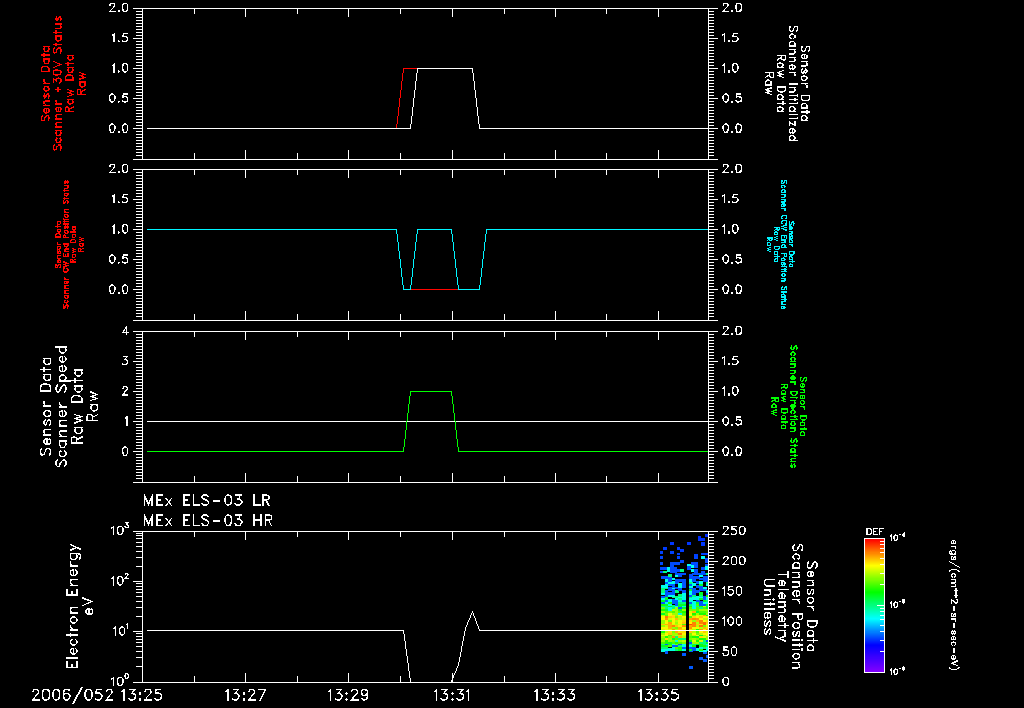The height and width of the screenshot is (708, 1024).
Task: Click the "150" tick on scanner position axis
Action: [x=732, y=591]
